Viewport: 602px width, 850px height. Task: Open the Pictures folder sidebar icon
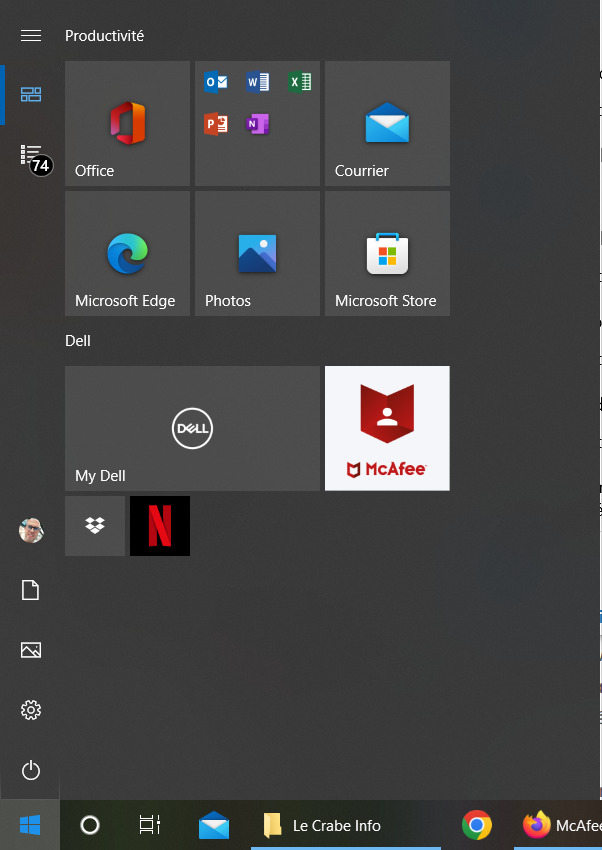(x=31, y=649)
